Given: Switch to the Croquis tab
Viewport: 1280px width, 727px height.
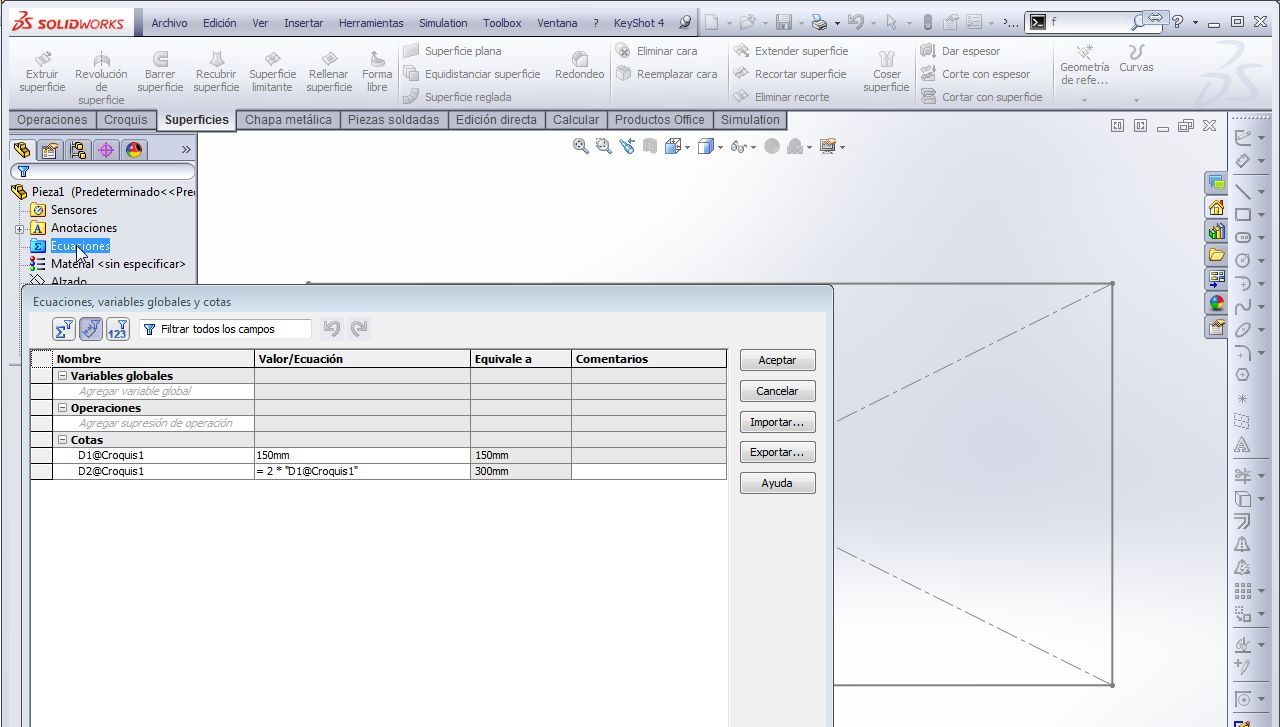Looking at the screenshot, I should (x=126, y=120).
